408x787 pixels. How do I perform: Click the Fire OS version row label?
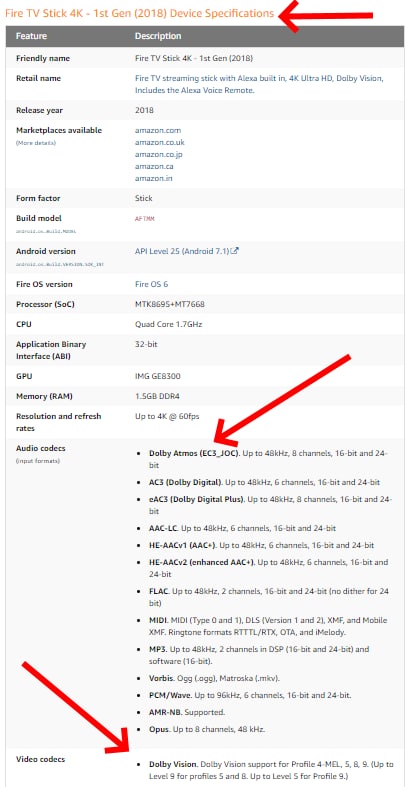tap(44, 284)
